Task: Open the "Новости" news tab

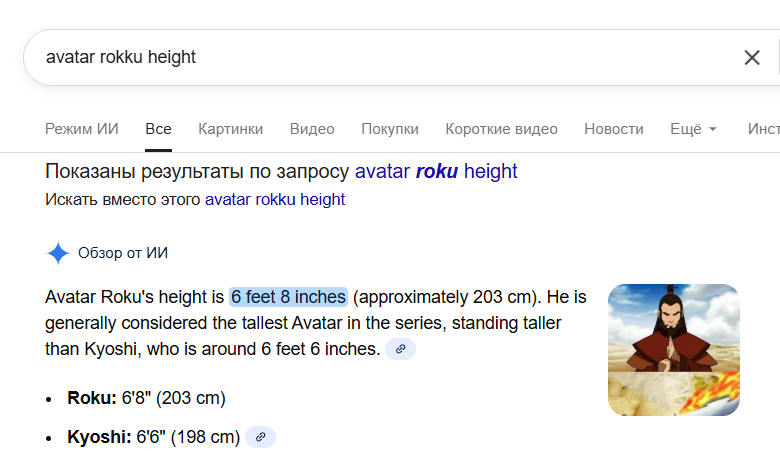Action: pos(613,129)
